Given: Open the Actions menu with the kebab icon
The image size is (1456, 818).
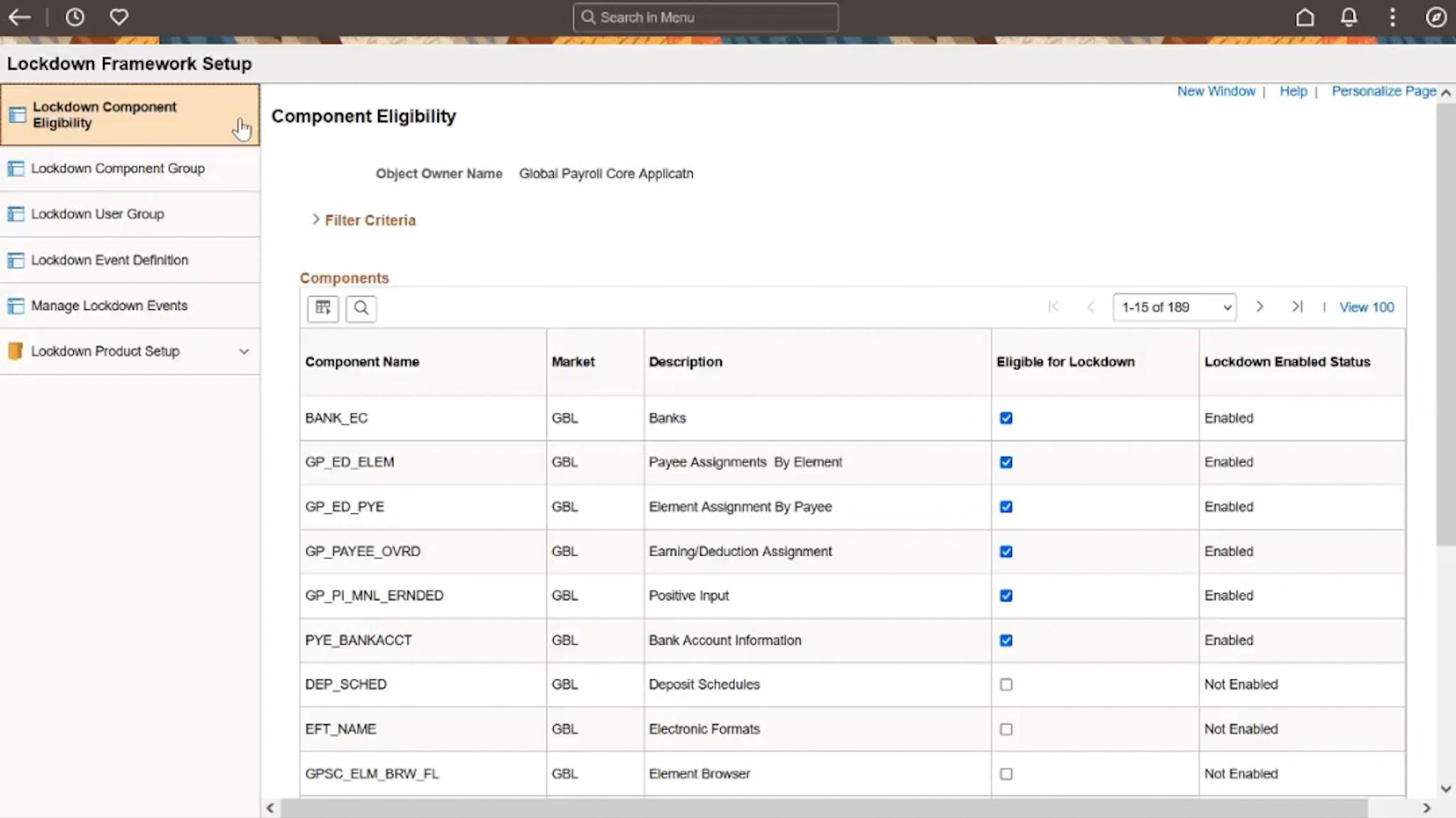Looking at the screenshot, I should 1391,17.
